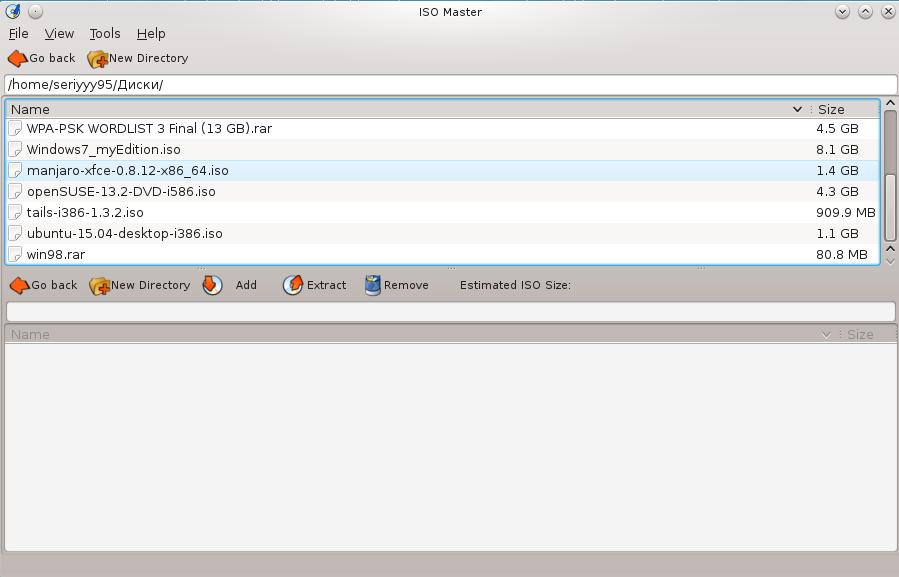This screenshot has height=577, width=899.
Task: Click the Add down-arrow disc icon
Action: click(x=212, y=285)
